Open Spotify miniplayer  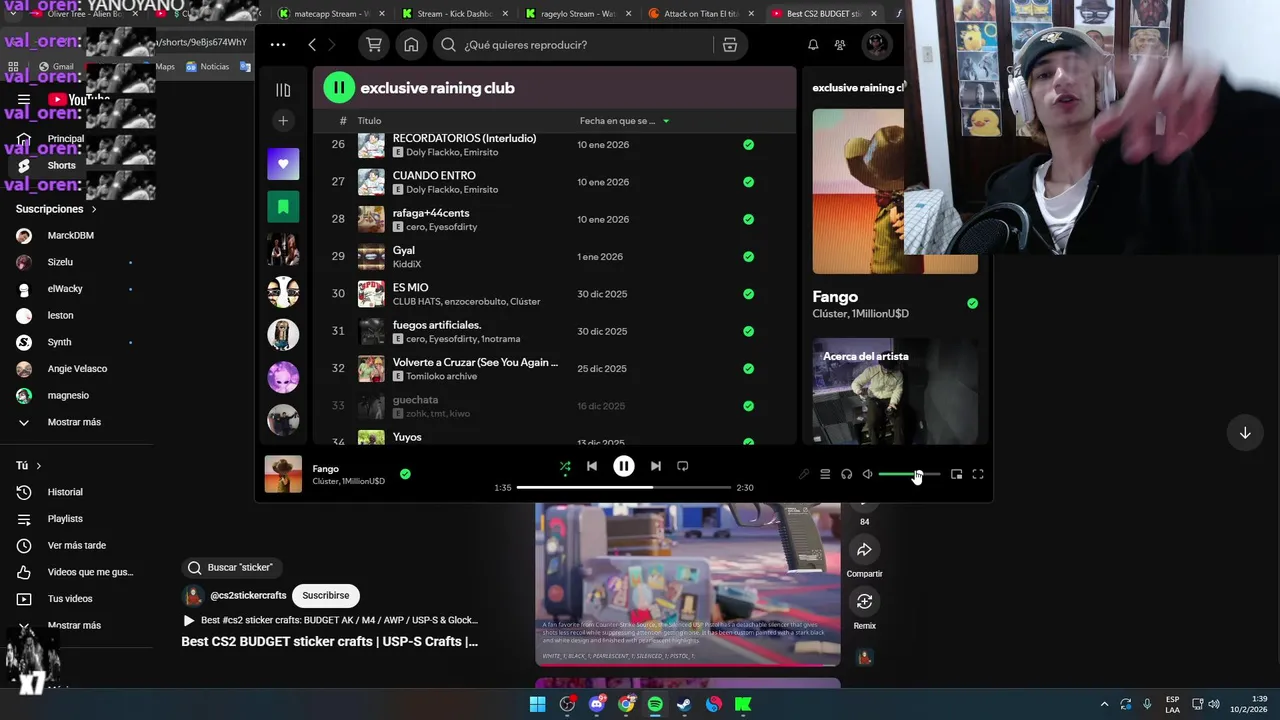pyautogui.click(x=956, y=474)
